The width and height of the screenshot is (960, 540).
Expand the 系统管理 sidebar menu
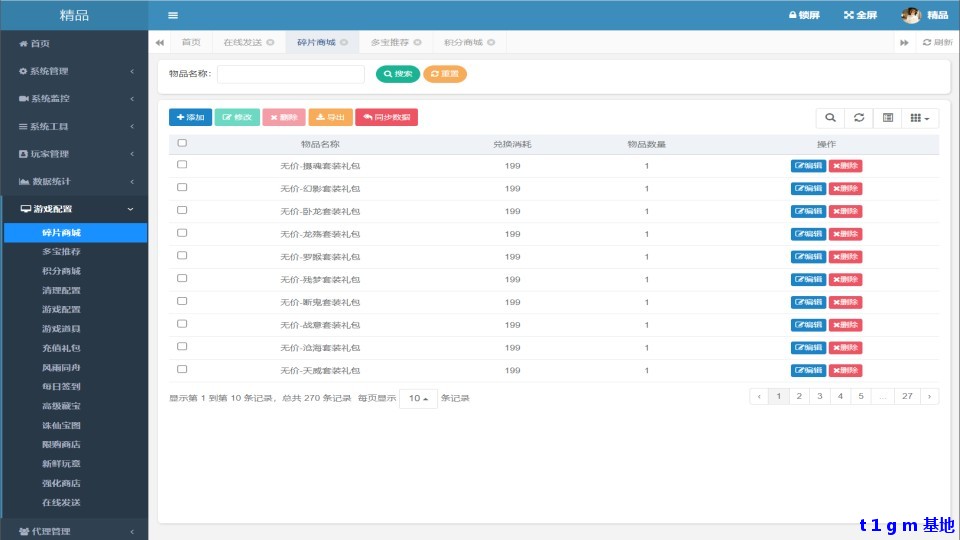(x=74, y=71)
